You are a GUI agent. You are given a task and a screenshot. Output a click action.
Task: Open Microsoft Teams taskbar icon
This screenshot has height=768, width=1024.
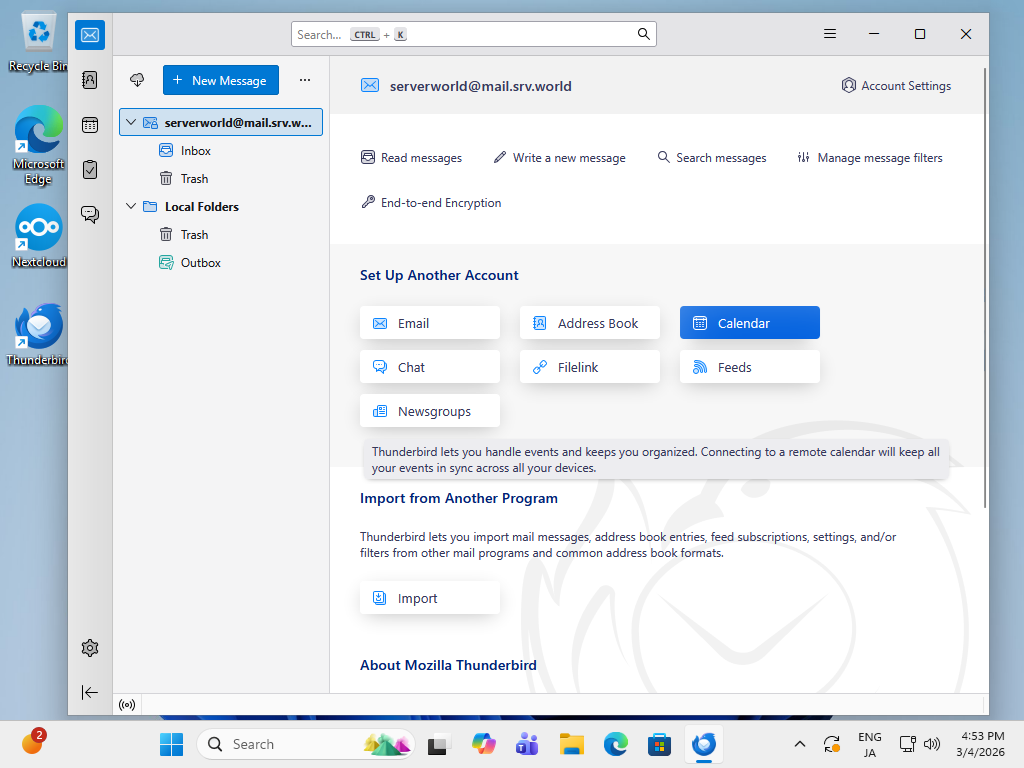coord(527,744)
